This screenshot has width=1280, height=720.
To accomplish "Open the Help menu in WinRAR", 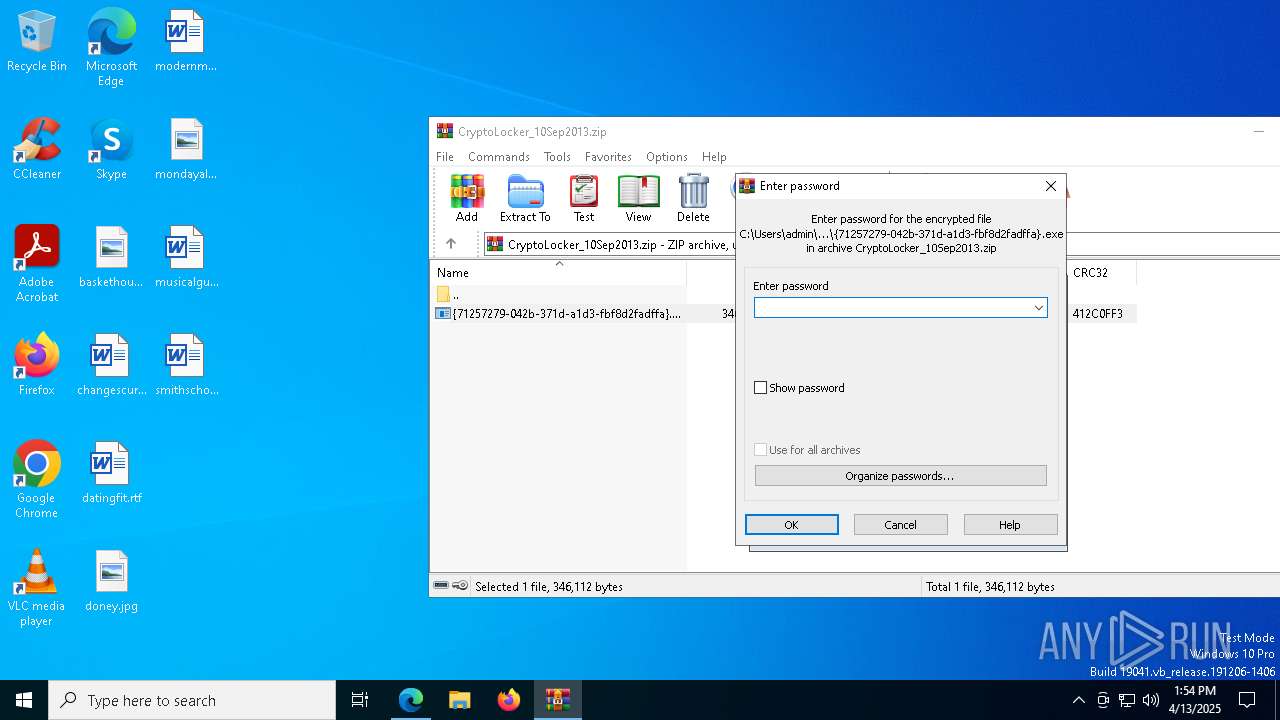I will coord(714,157).
